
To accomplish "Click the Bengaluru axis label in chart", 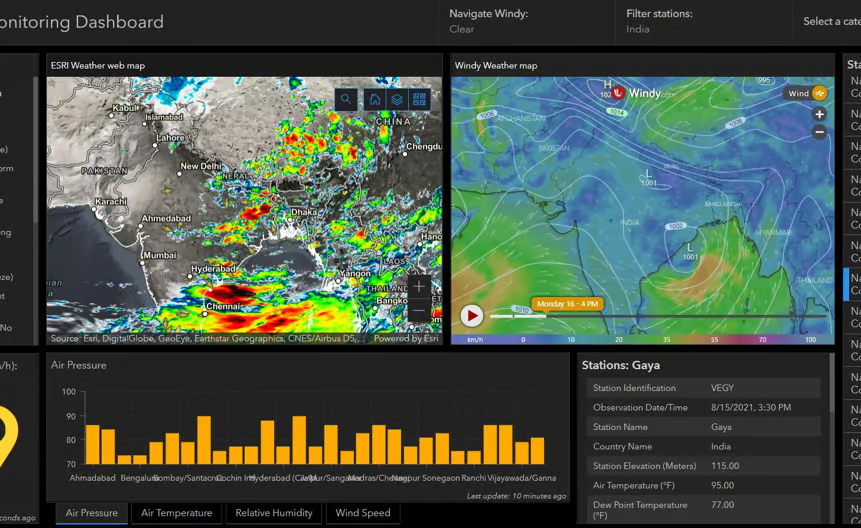I will click(139, 478).
